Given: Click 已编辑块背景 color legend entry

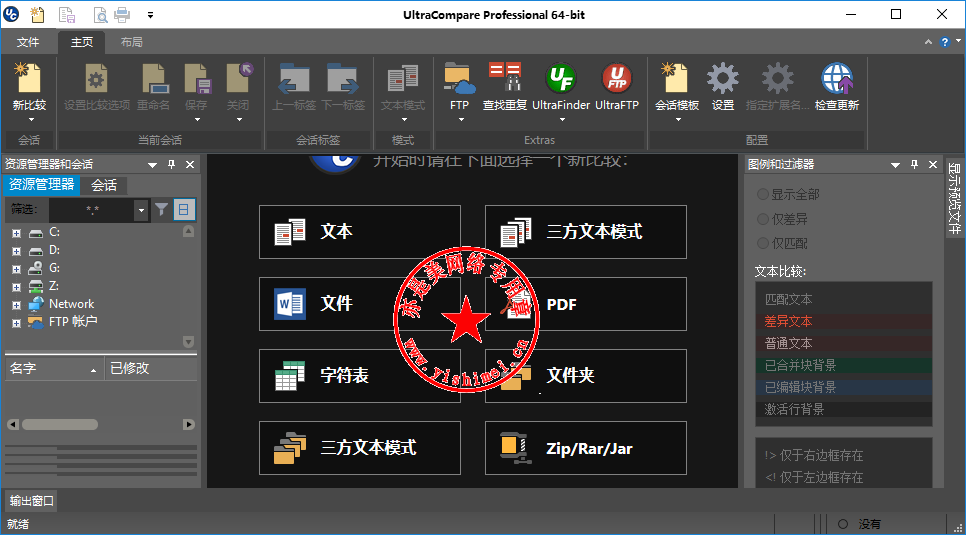Looking at the screenshot, I should [x=843, y=388].
